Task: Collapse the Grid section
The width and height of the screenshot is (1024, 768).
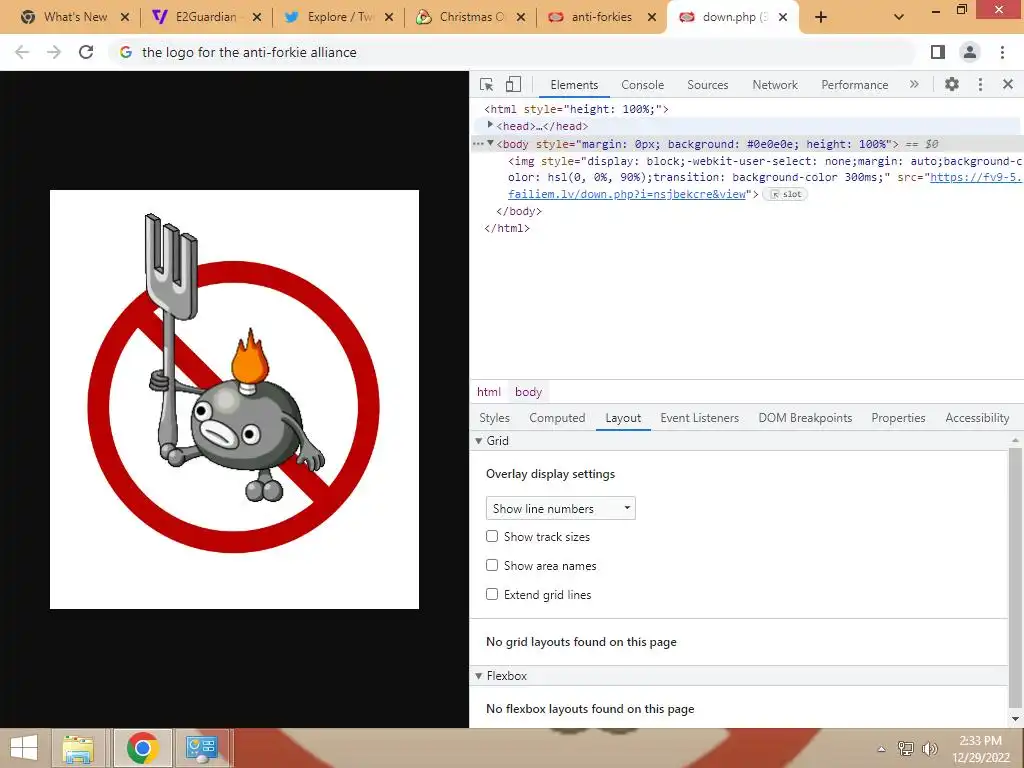Action: point(479,441)
